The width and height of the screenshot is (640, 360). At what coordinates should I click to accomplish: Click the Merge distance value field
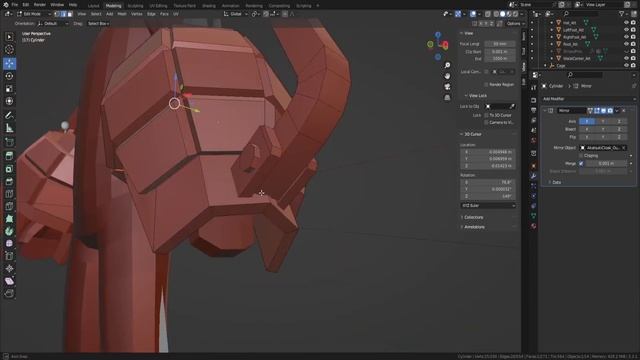[606, 163]
